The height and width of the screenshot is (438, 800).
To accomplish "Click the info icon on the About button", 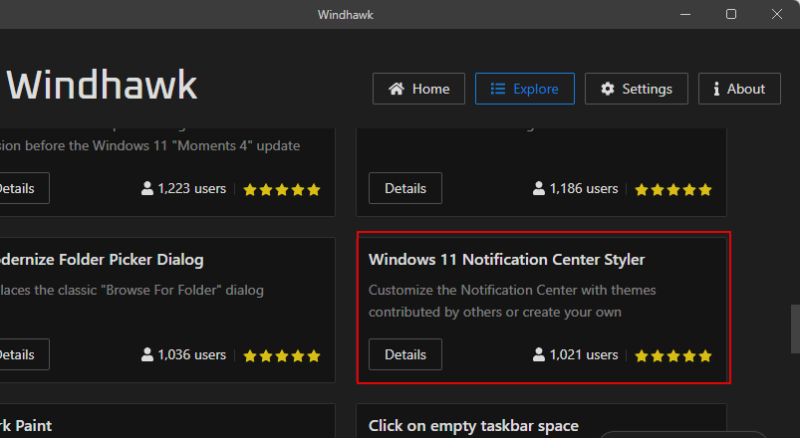I will point(716,89).
